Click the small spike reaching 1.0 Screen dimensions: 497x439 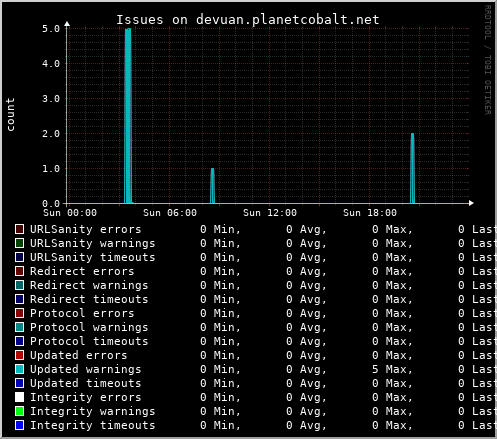point(212,186)
